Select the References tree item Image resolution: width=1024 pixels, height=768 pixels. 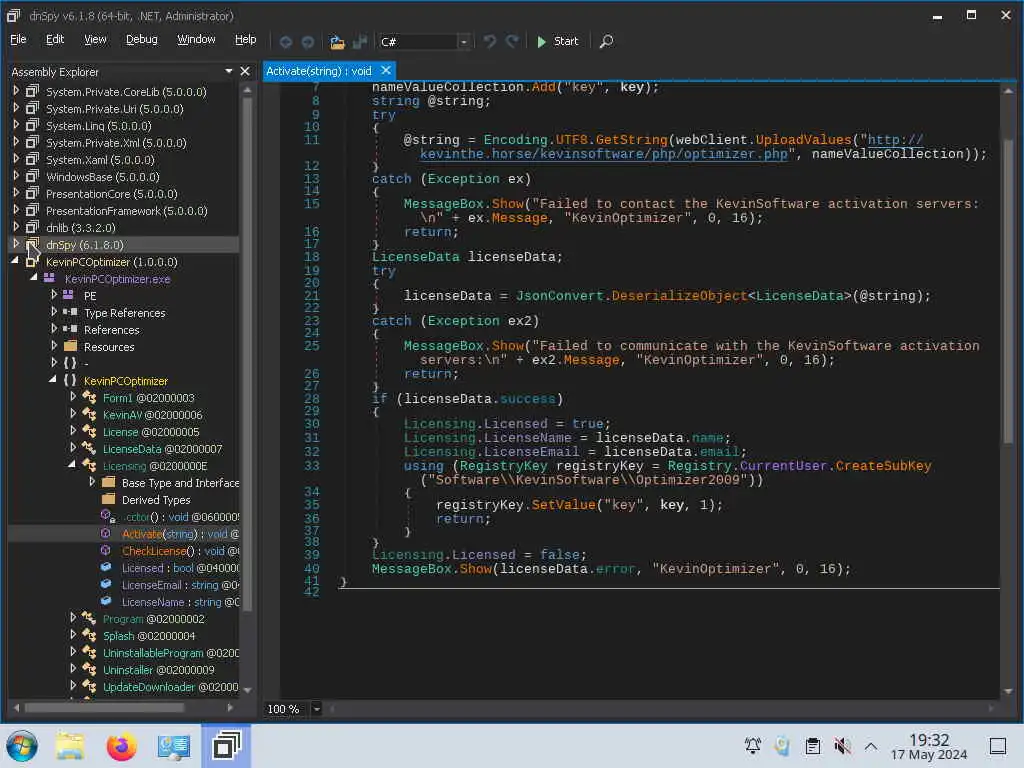click(x=112, y=330)
